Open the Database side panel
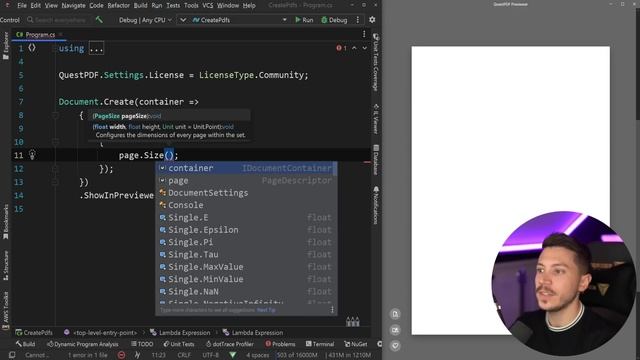Viewport: 640px width, 360px height. 376,160
